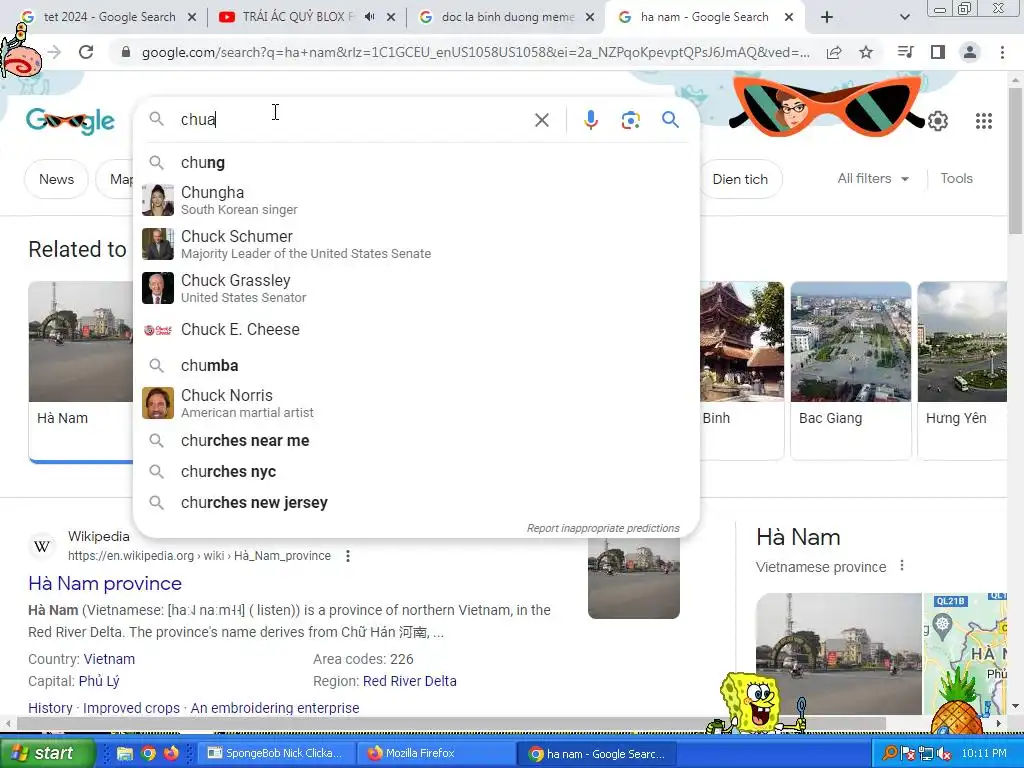Image resolution: width=1024 pixels, height=768 pixels.
Task: Expand the All filters dropdown
Action: pos(873,178)
